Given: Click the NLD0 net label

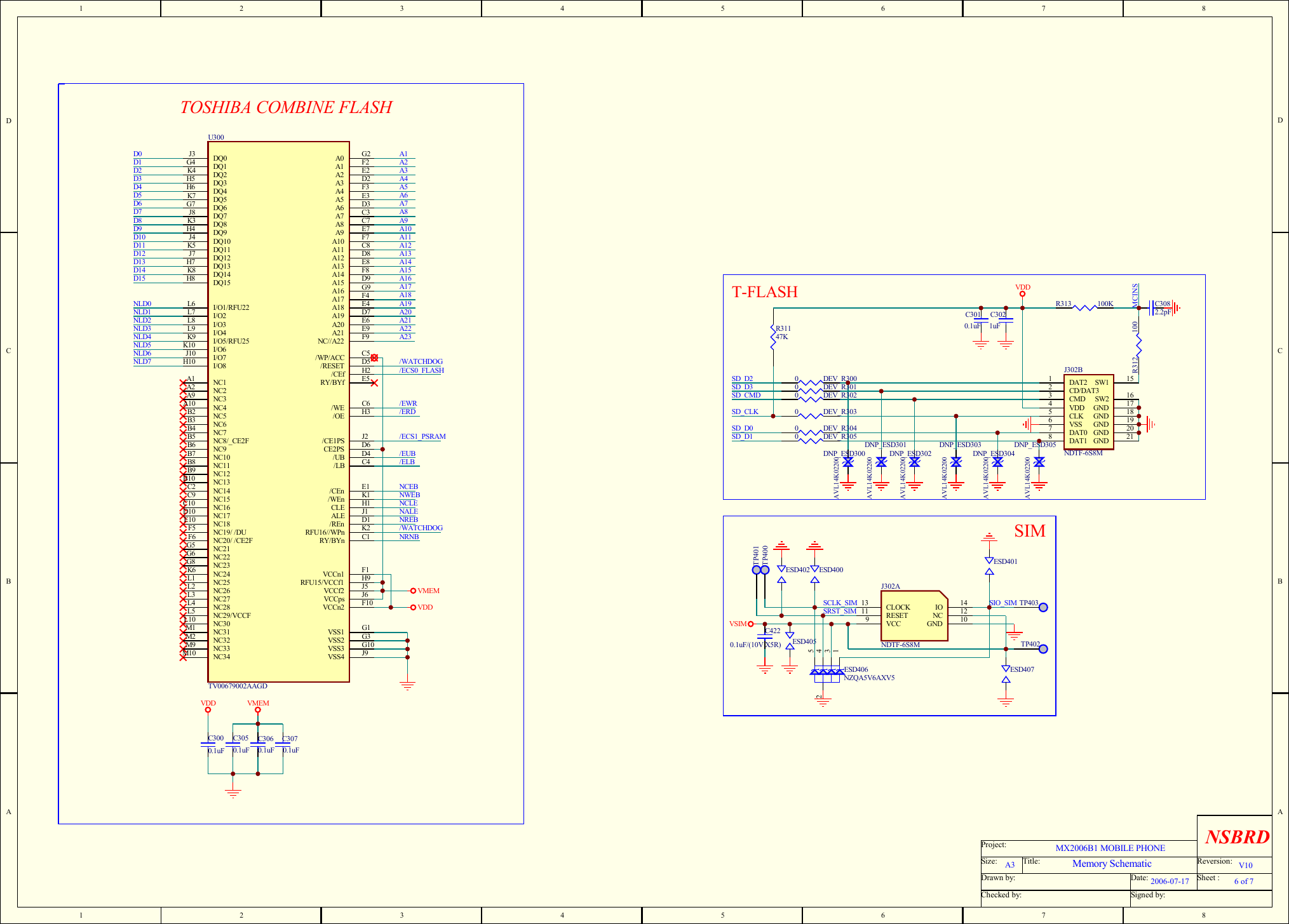Looking at the screenshot, I should tap(142, 304).
